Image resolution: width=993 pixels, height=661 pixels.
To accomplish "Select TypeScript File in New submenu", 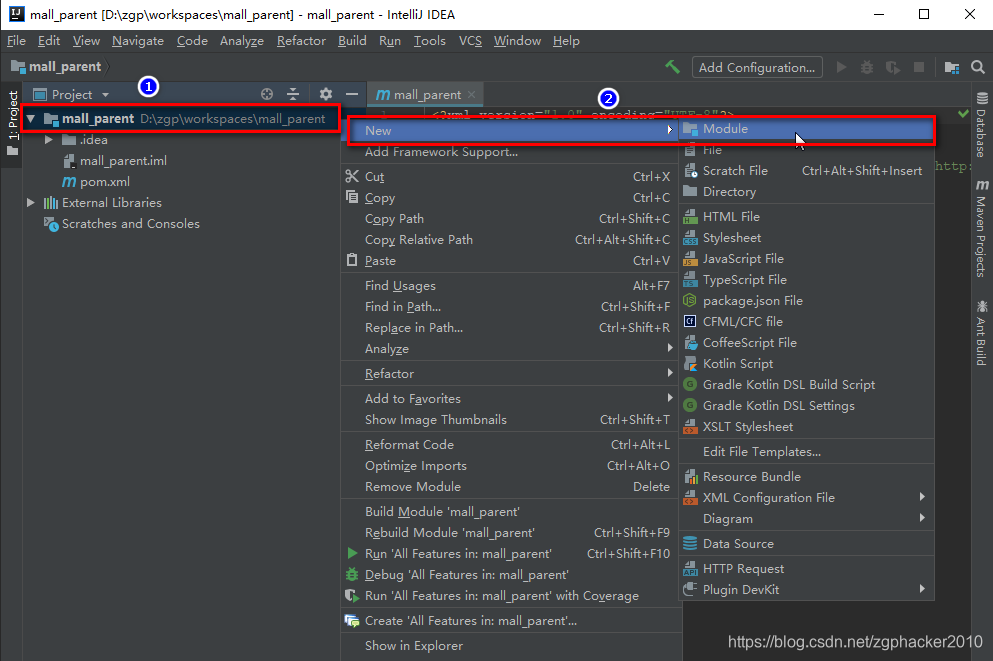I will [x=806, y=279].
